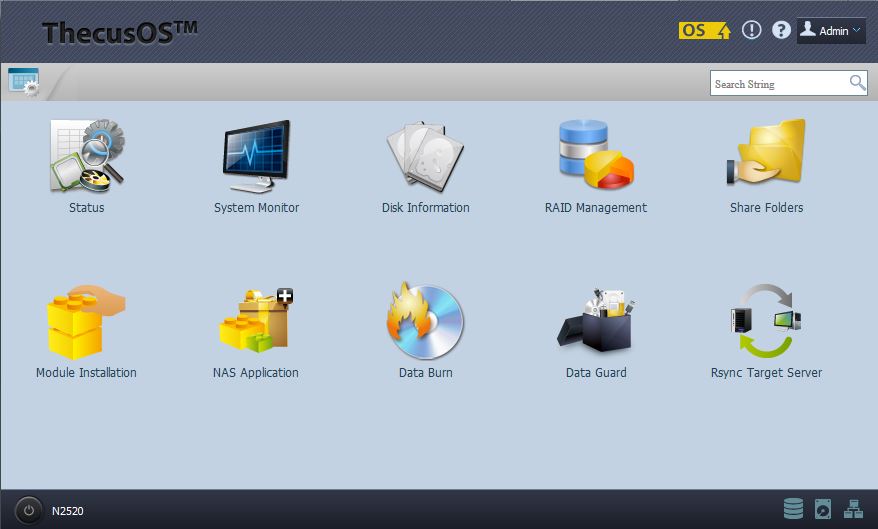Screen dimensions: 878x529
Task: Expand the Admin user dropdown
Action: (832, 30)
